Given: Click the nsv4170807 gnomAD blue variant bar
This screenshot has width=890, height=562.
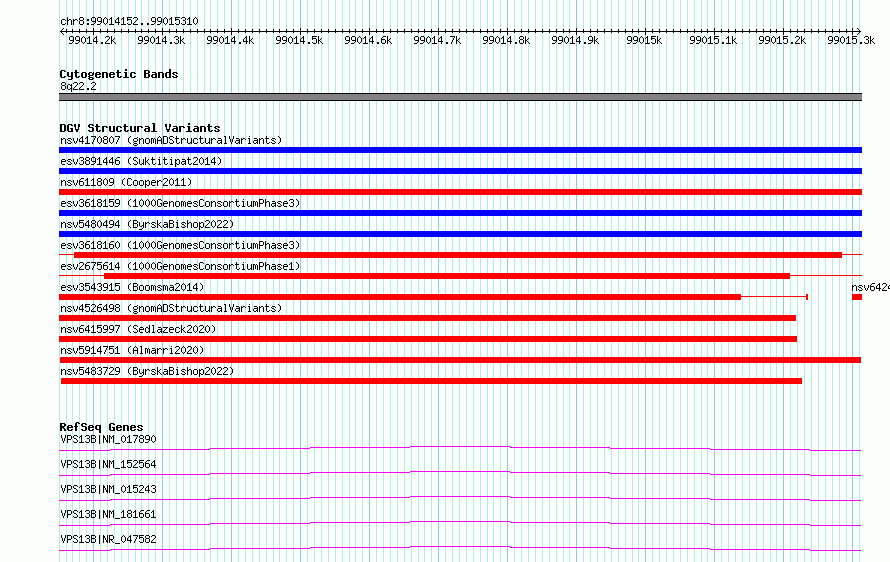Looking at the screenshot, I should [x=460, y=150].
